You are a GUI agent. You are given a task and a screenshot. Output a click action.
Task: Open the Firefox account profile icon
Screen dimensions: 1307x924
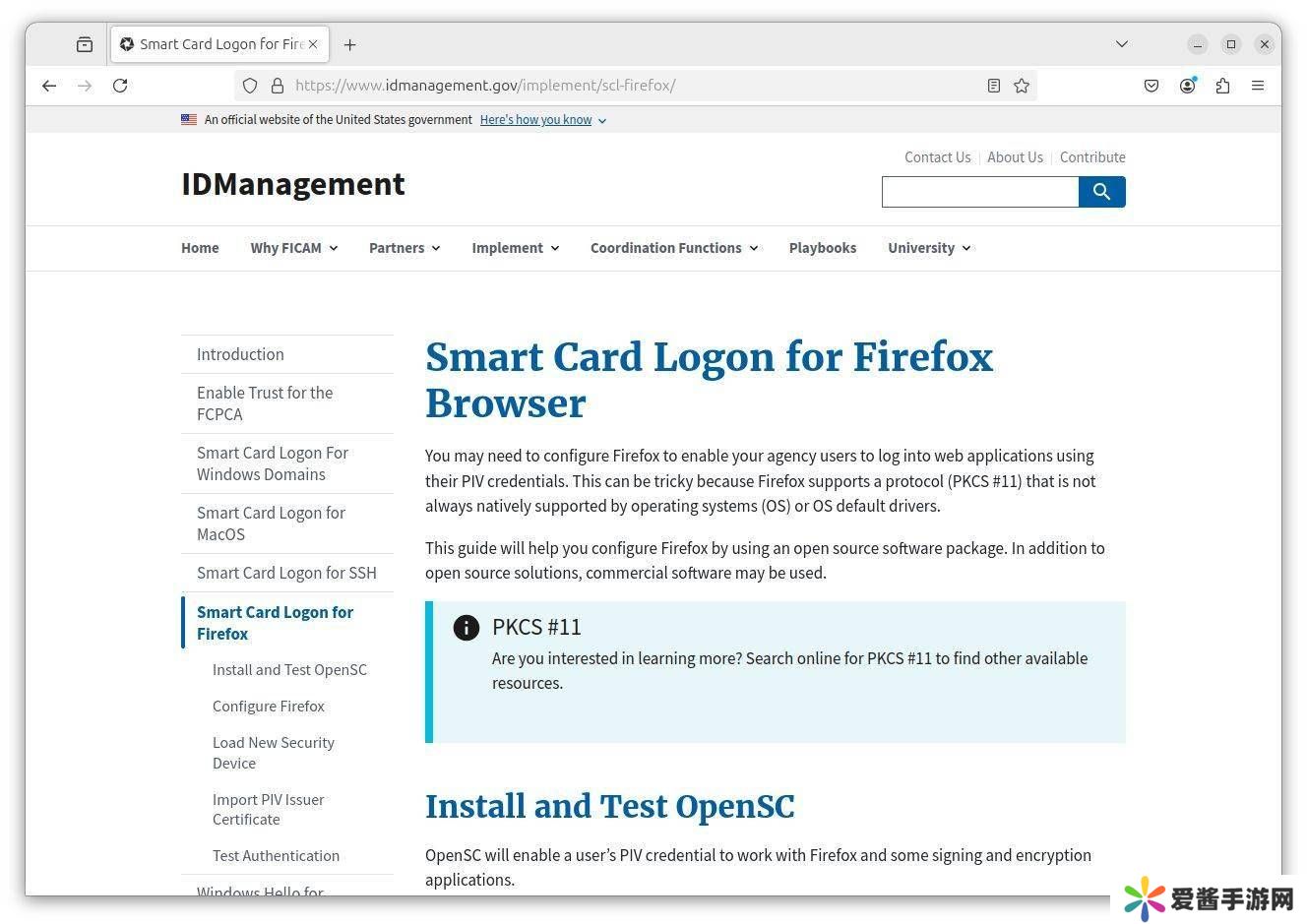click(1188, 86)
